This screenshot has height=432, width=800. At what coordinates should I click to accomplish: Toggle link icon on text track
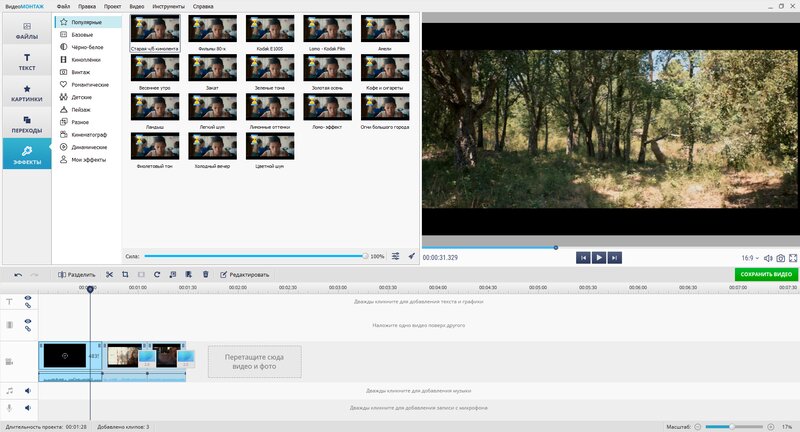tap(28, 305)
